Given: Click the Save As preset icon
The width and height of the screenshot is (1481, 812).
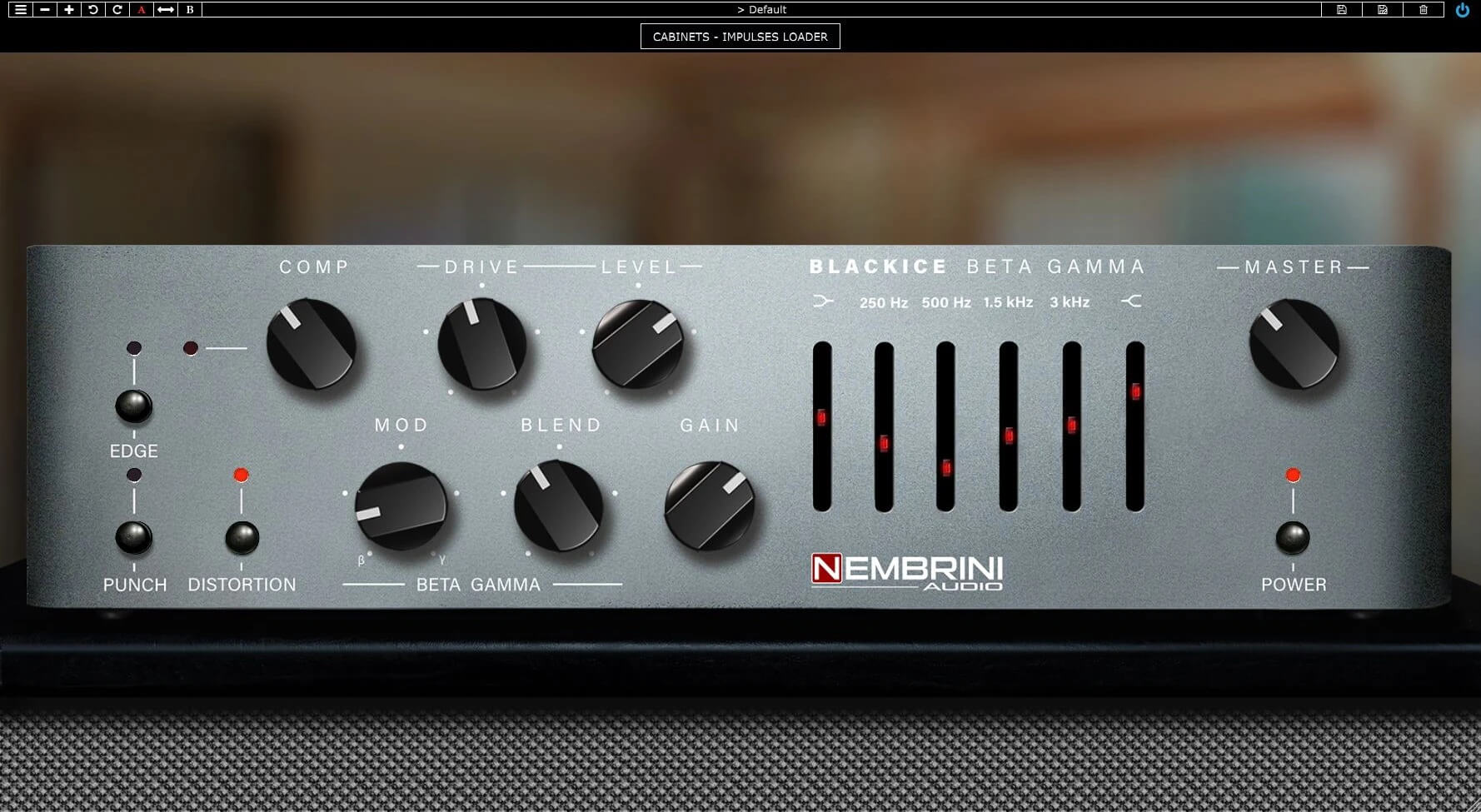Looking at the screenshot, I should point(1383,10).
